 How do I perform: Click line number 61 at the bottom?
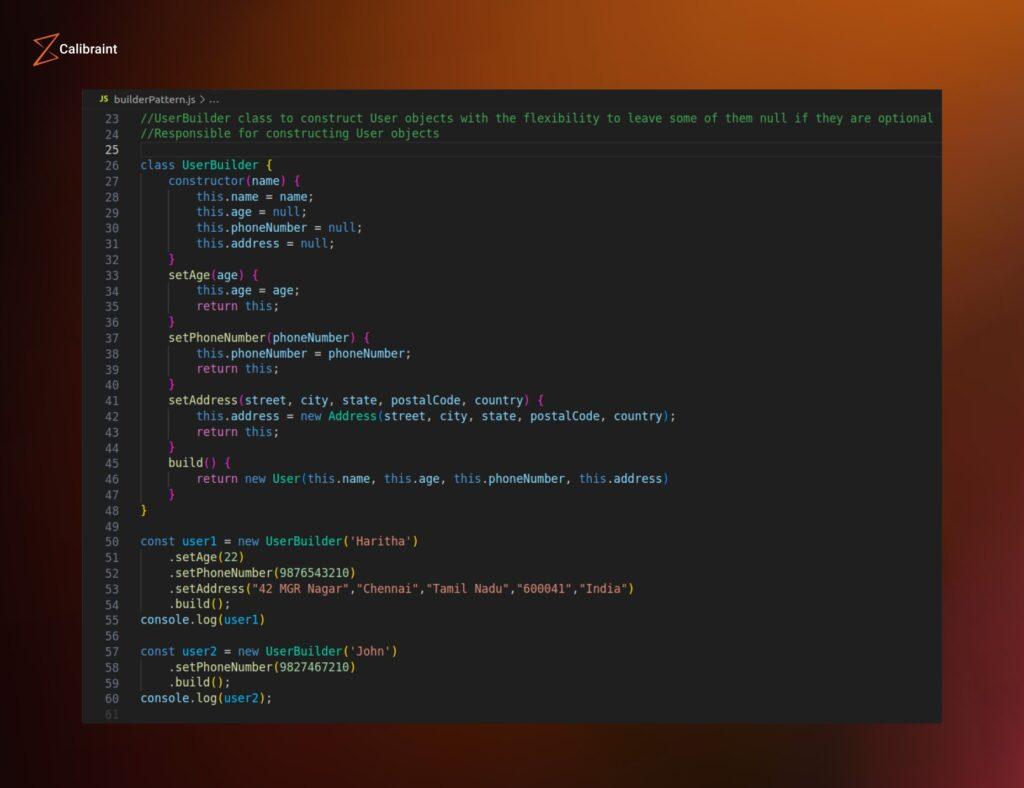point(110,714)
